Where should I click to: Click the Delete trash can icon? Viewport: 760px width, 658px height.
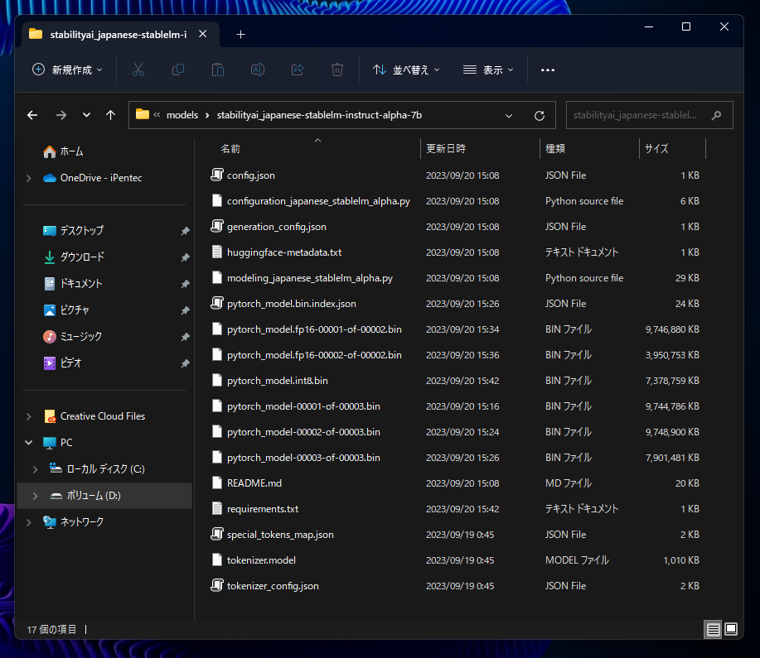337,70
